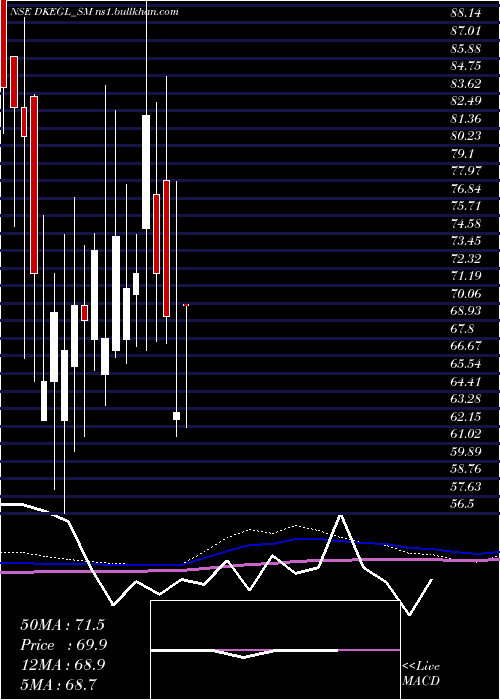Viewport: 500px width, 700px height.
Task: Select the 56.5 price axis label
Action: [x=462, y=504]
